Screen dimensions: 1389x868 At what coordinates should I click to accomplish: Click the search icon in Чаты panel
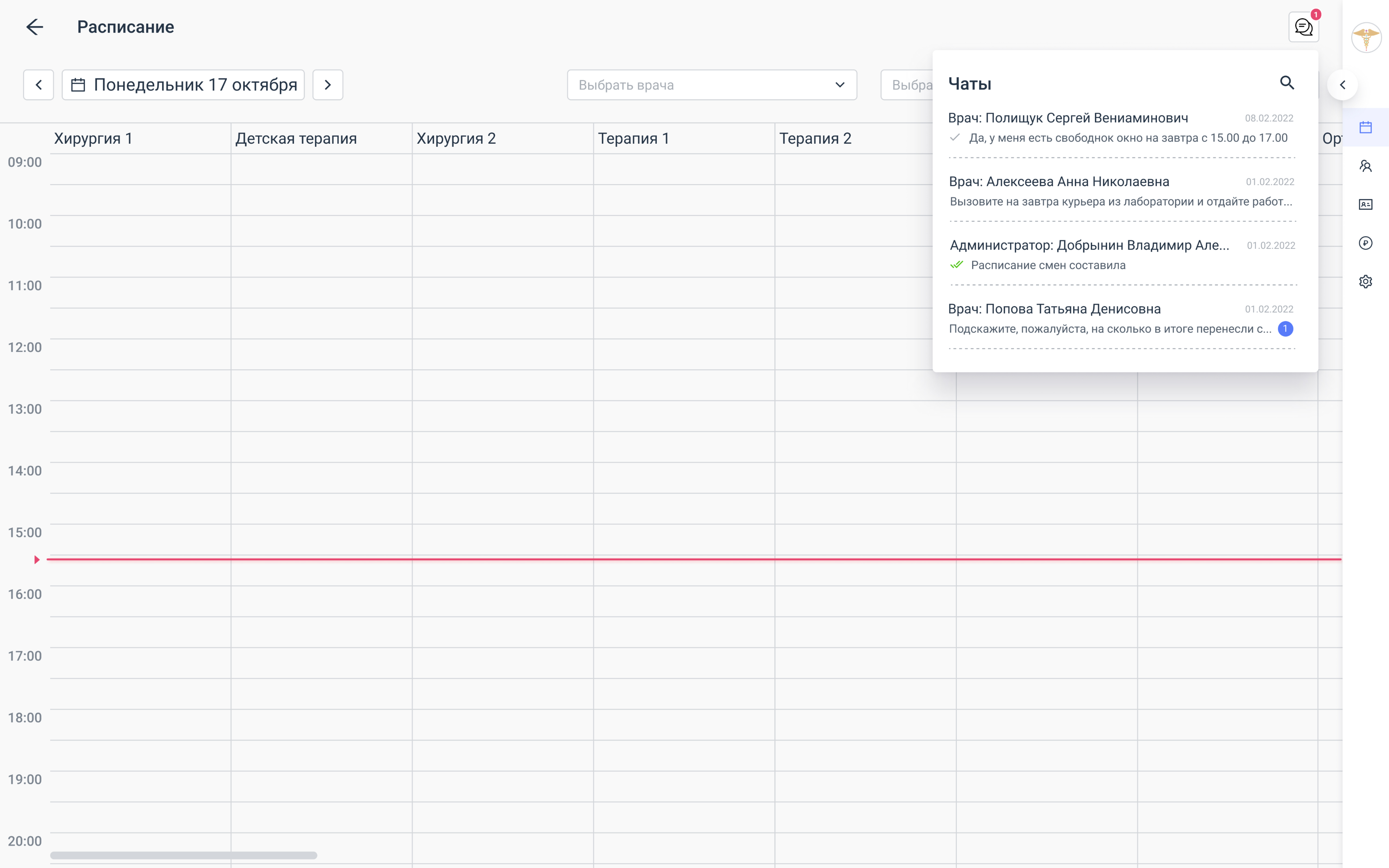click(1287, 83)
